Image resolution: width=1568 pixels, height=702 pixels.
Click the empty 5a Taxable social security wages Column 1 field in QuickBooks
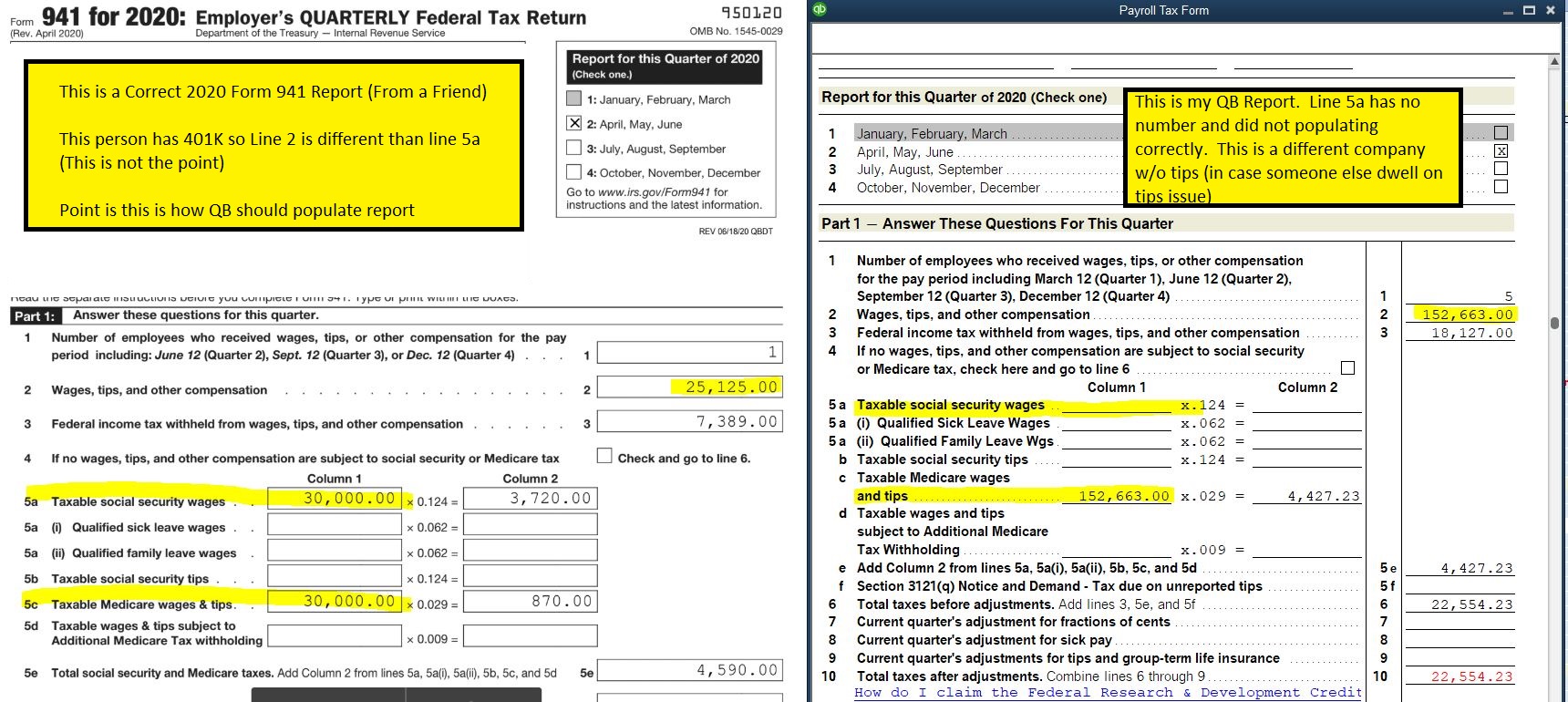[1117, 405]
